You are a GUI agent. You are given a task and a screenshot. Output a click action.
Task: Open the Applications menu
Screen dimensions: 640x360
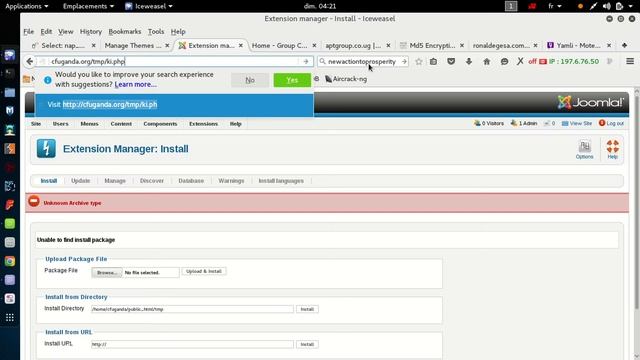tap(27, 6)
